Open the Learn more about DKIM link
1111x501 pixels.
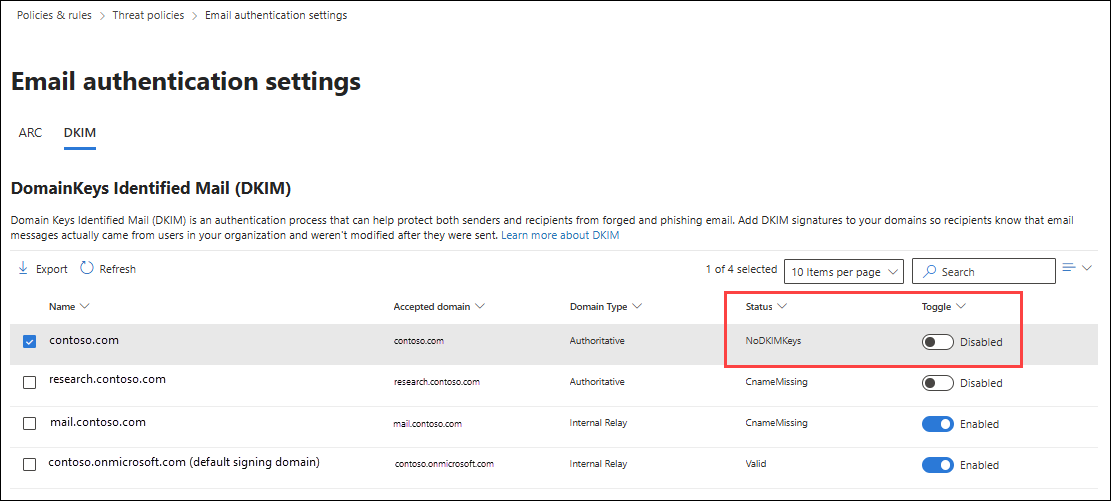(x=560, y=235)
